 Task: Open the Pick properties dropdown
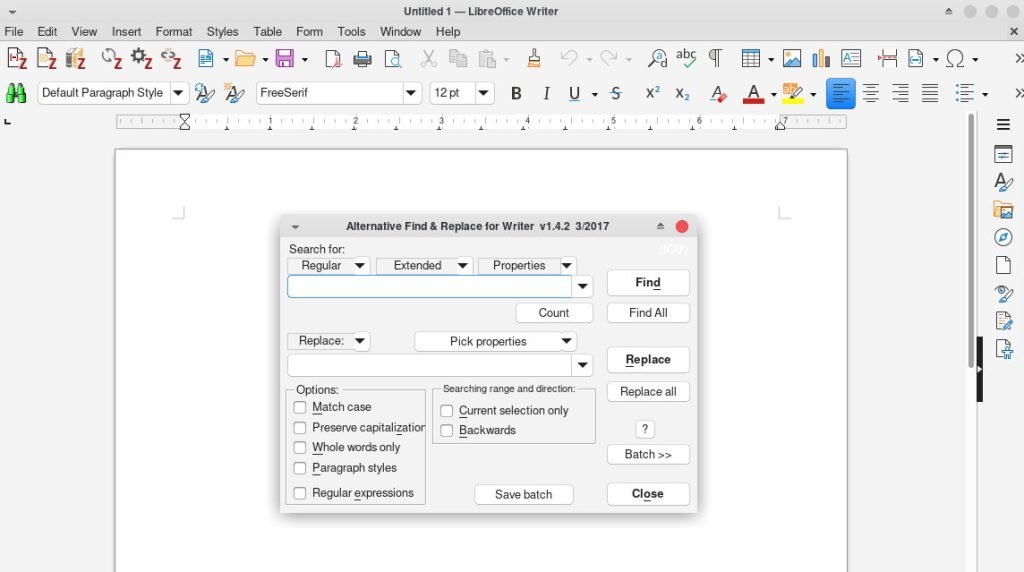pos(496,342)
